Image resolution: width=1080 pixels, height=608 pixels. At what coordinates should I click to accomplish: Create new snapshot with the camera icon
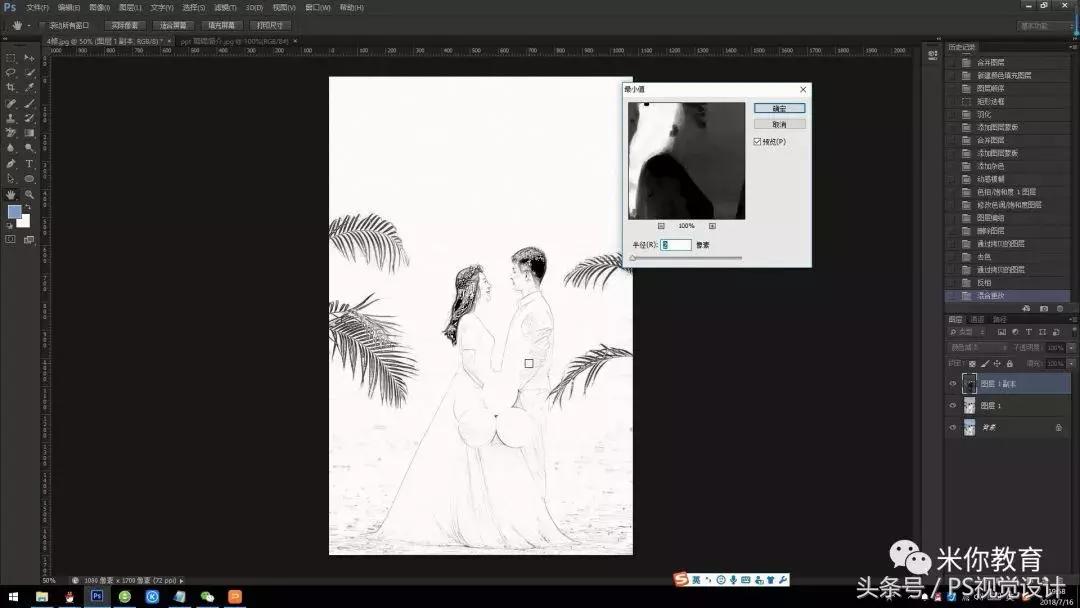[1044, 308]
